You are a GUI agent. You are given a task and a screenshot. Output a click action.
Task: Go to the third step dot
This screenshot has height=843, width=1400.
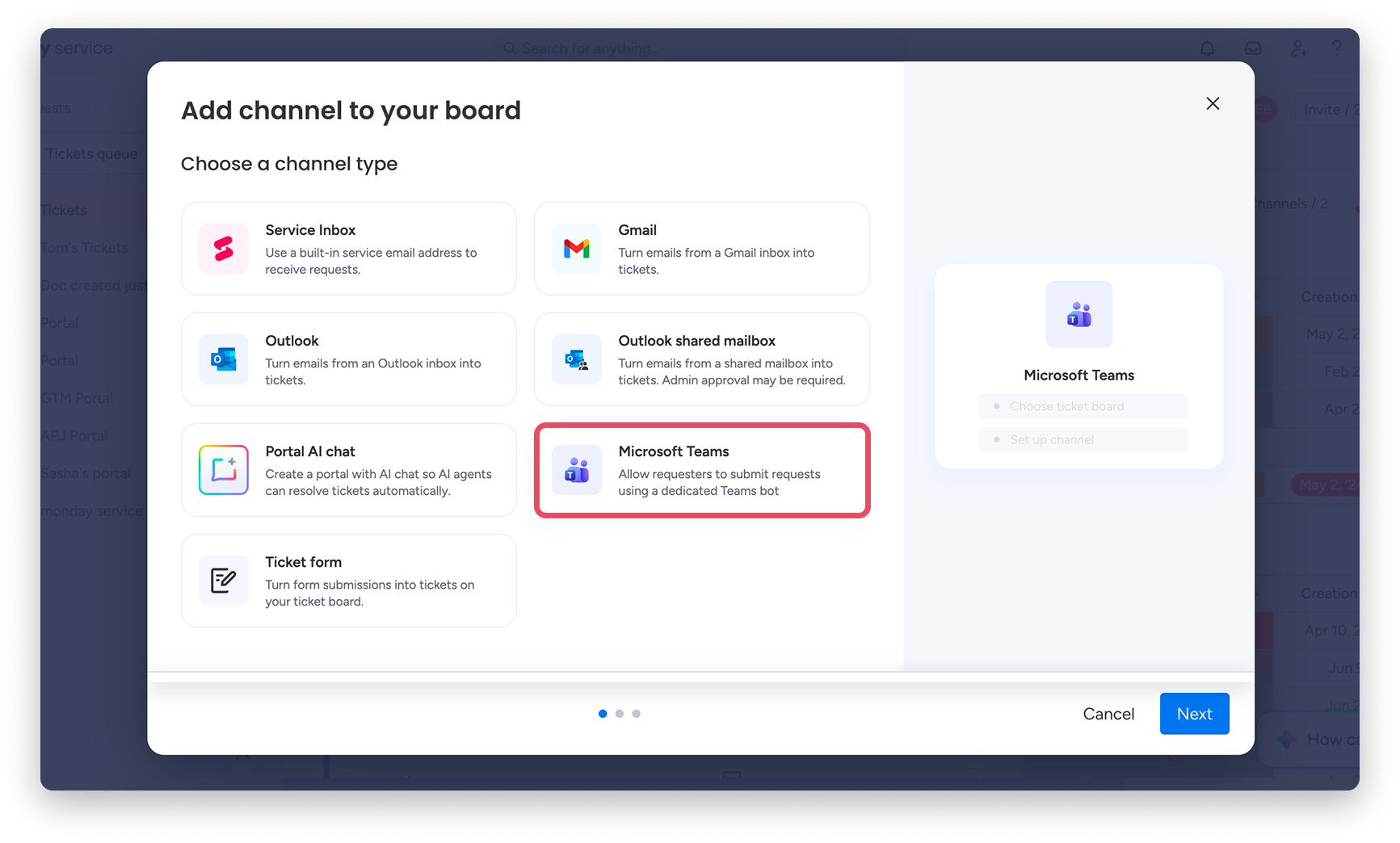click(637, 714)
